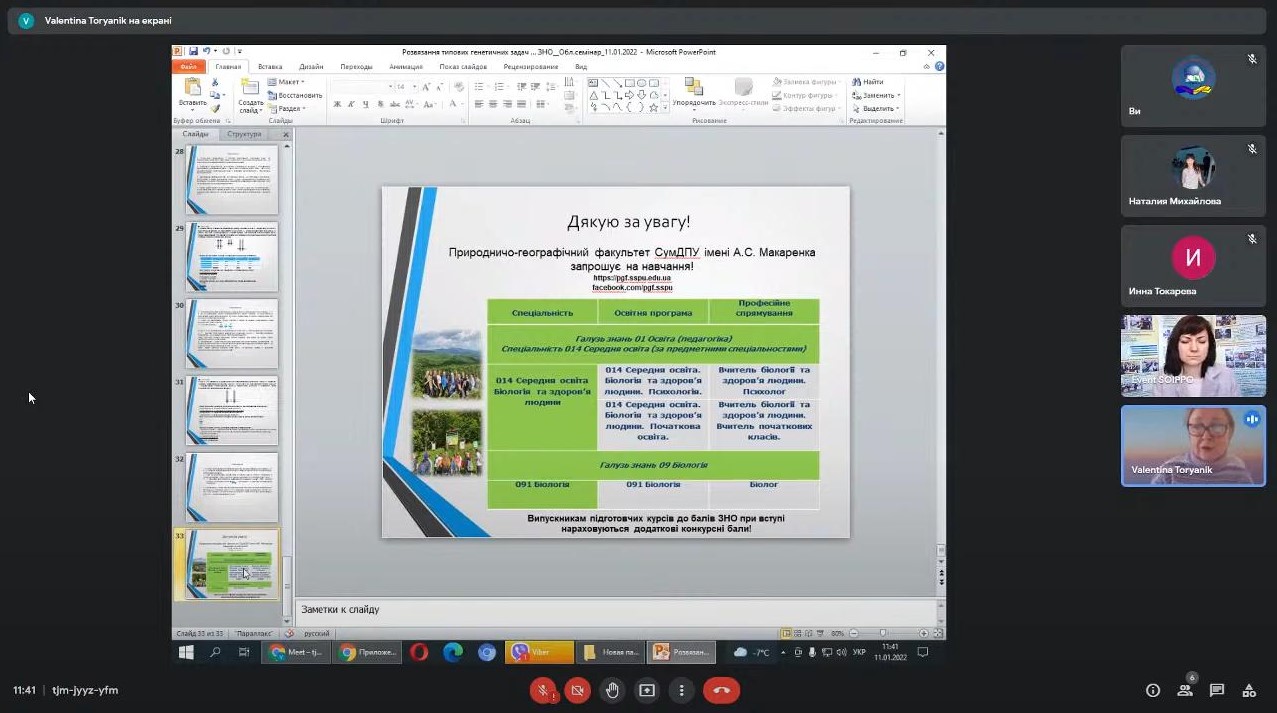Center text in Абзац group
Image resolution: width=1277 pixels, height=713 pixels.
pos(493,104)
